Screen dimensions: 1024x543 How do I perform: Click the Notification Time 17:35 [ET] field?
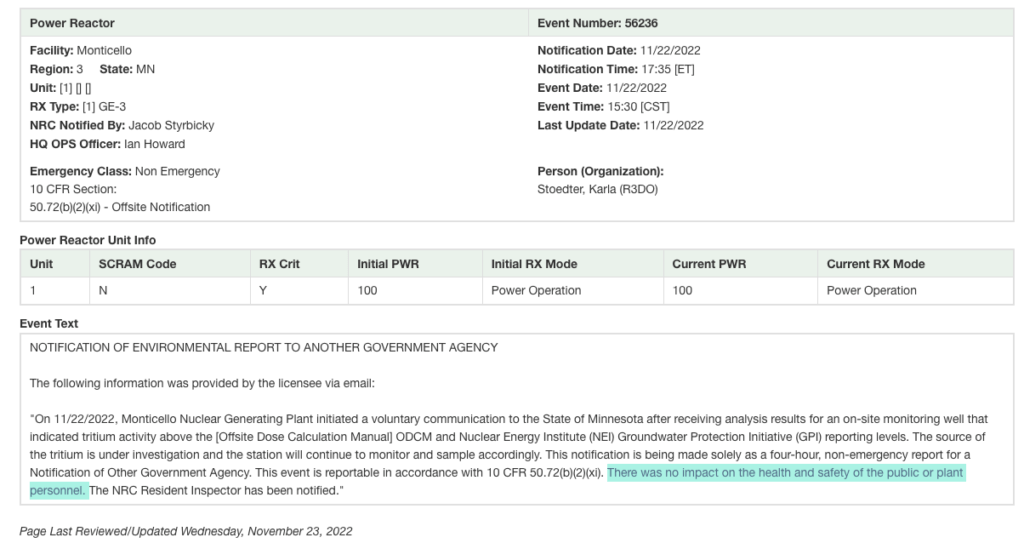[x=616, y=69]
